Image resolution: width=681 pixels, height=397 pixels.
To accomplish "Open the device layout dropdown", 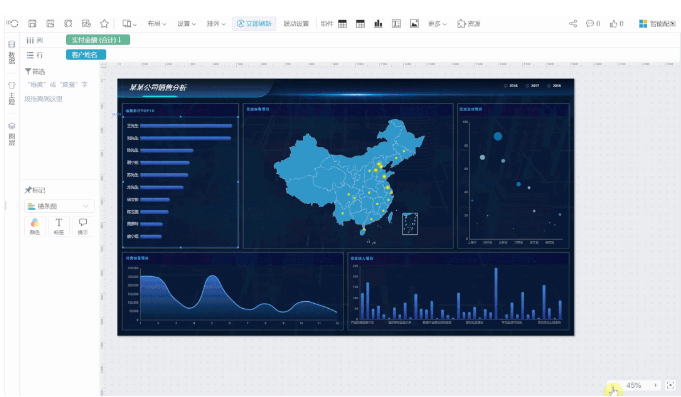I will [x=129, y=23].
